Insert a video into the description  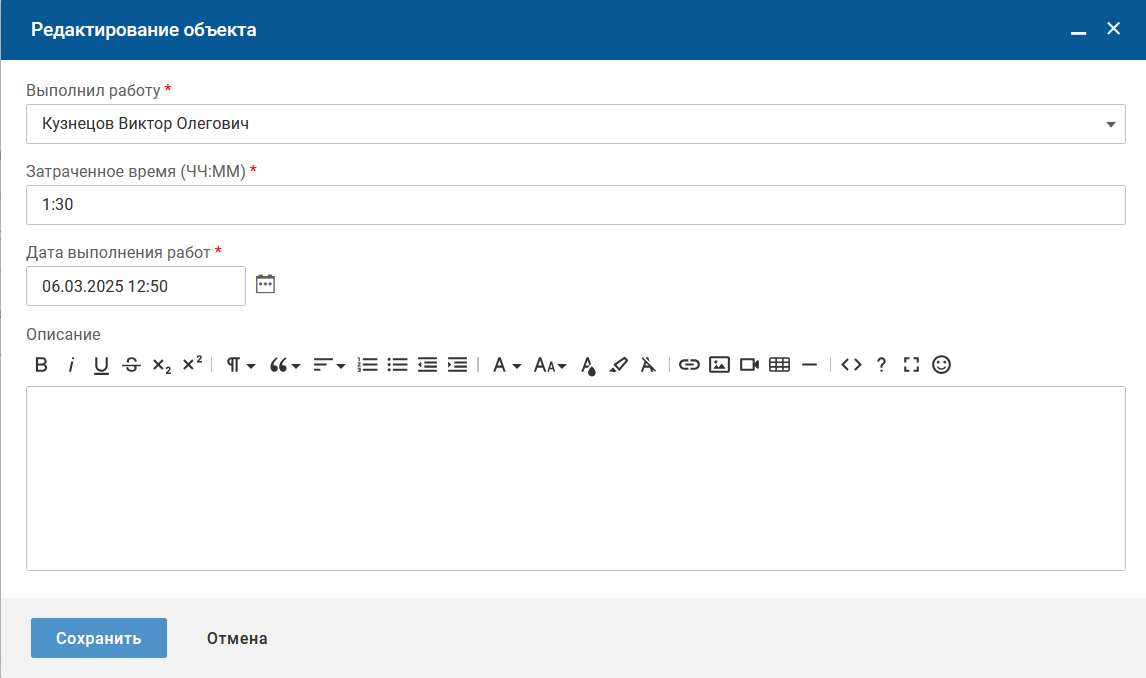click(749, 365)
